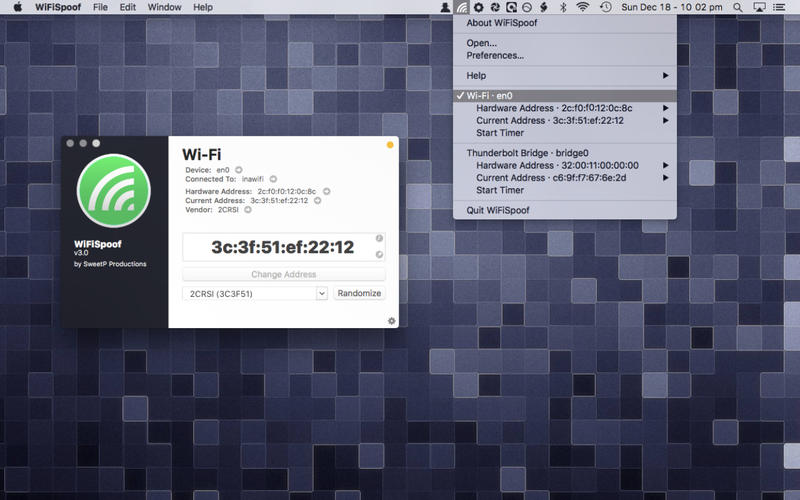Click the round icon next to Device en0

click(238, 170)
